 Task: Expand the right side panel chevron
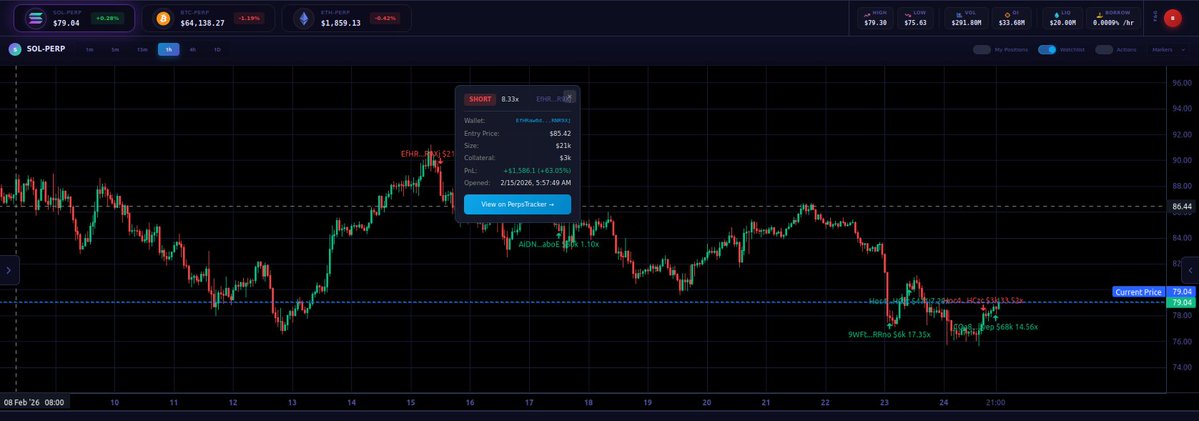(x=1190, y=270)
